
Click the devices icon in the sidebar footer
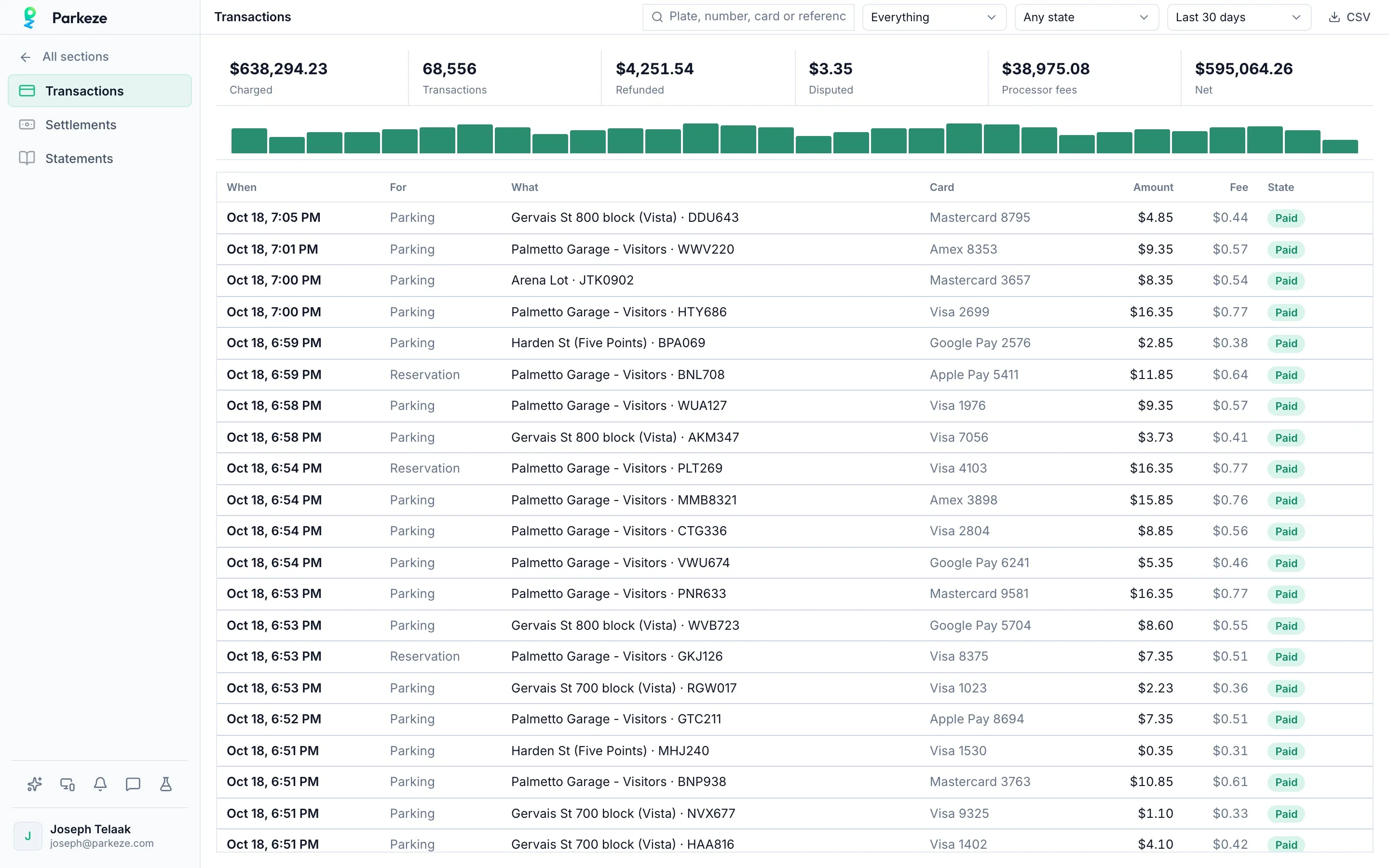click(x=67, y=784)
